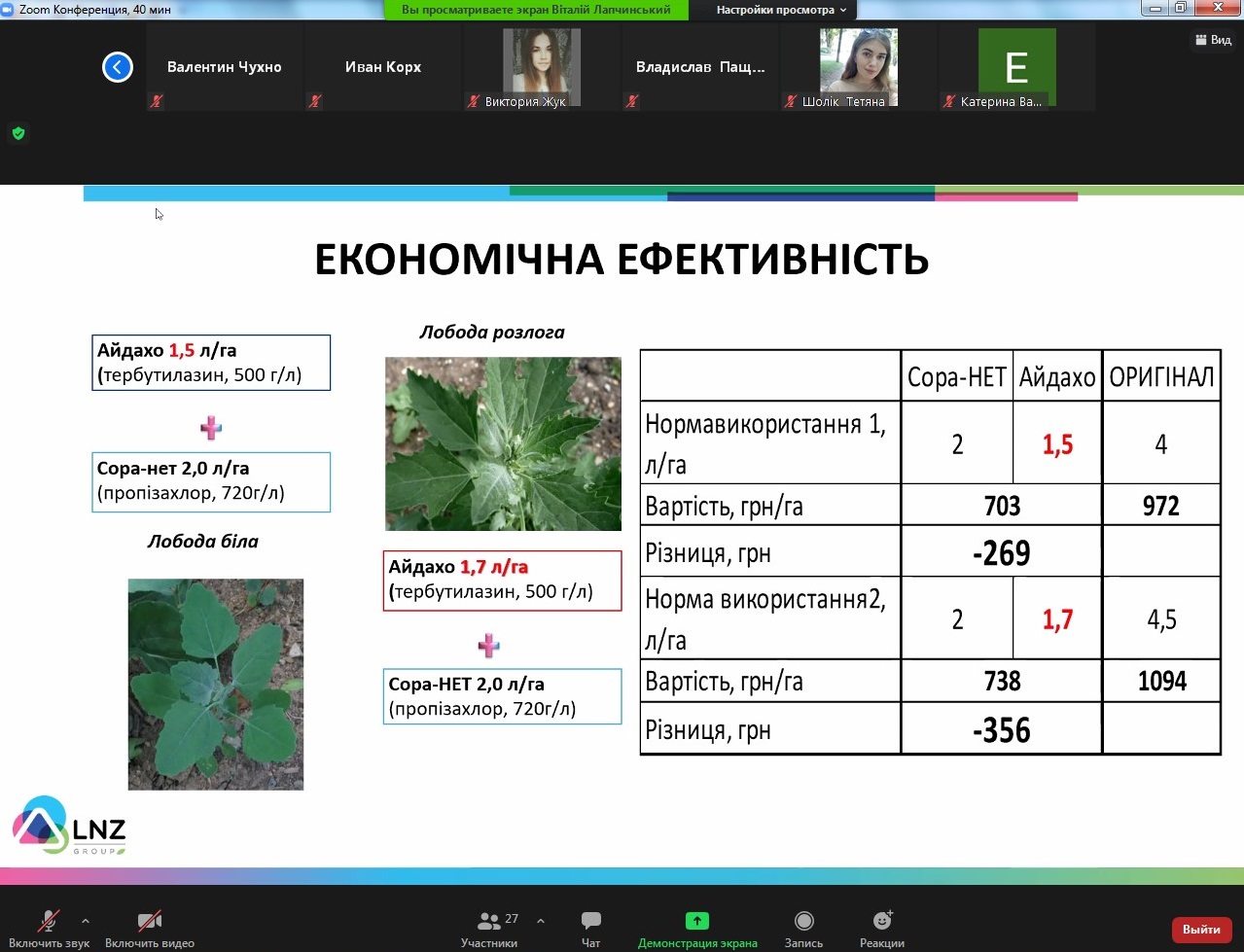Open the Вид view layout menu

click(x=1214, y=40)
